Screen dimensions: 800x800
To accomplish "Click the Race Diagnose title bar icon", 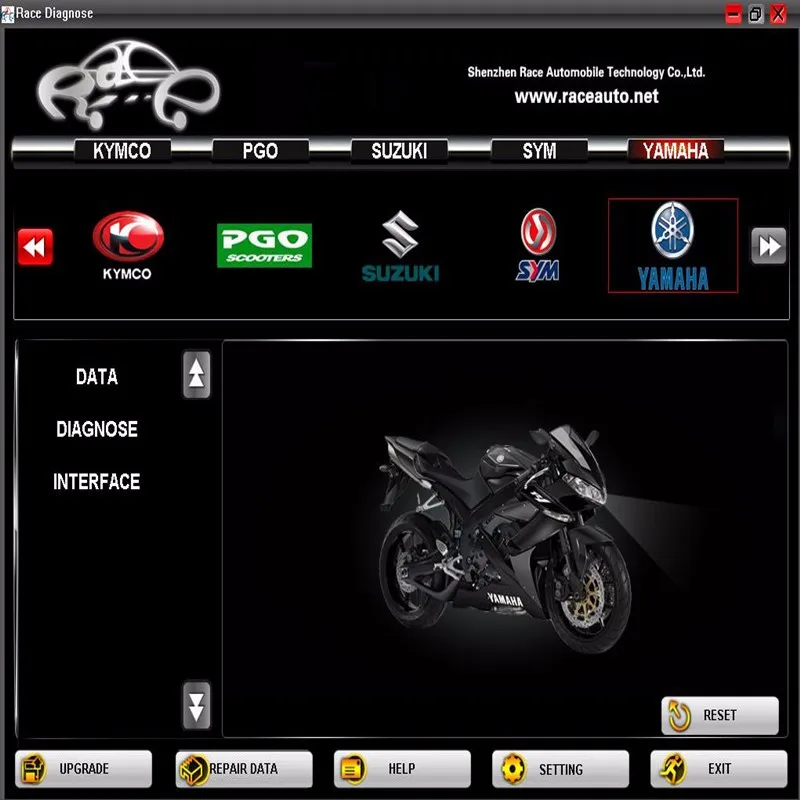I will 7,14.
